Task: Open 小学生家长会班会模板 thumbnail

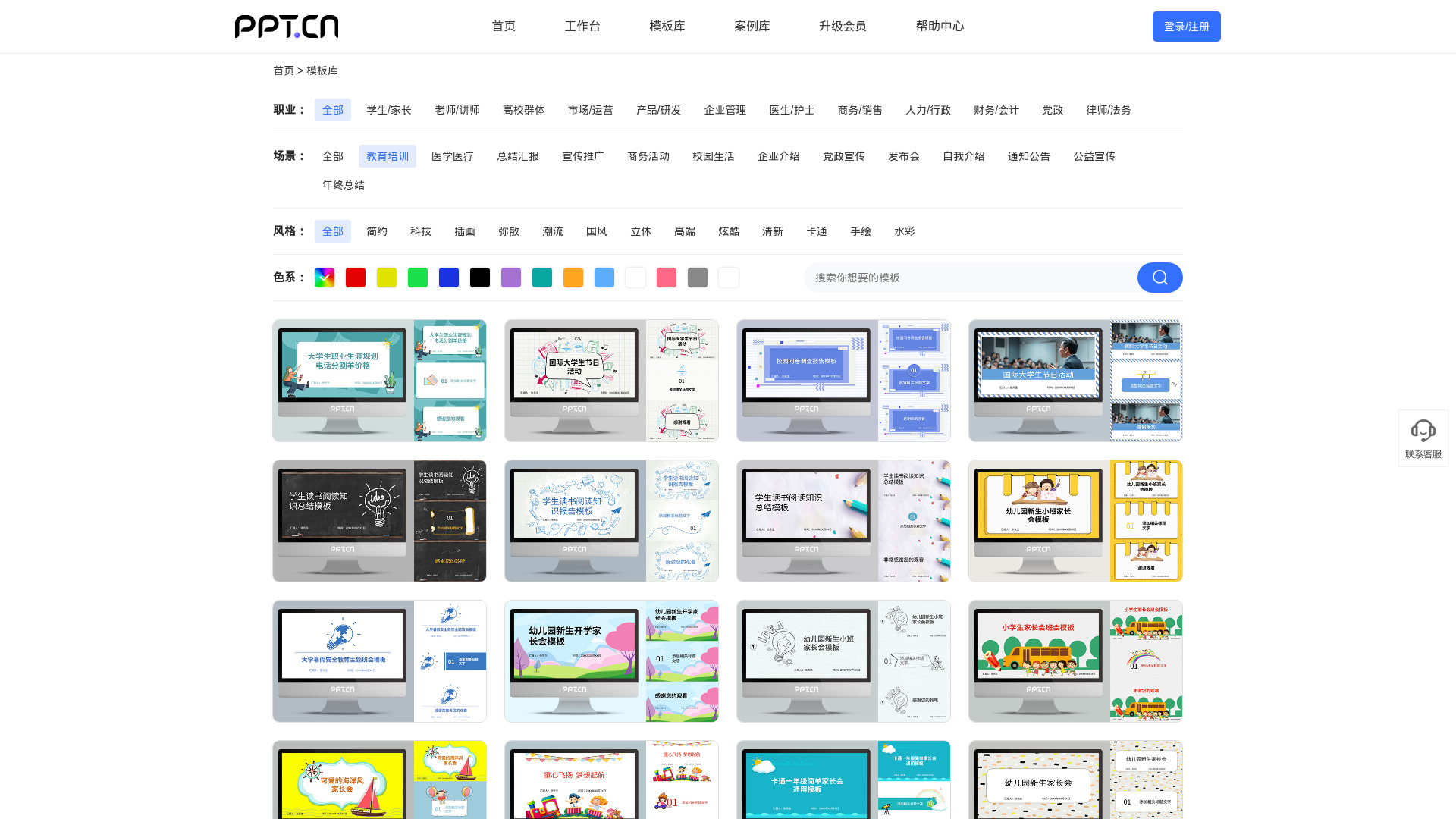Action: click(x=1075, y=661)
